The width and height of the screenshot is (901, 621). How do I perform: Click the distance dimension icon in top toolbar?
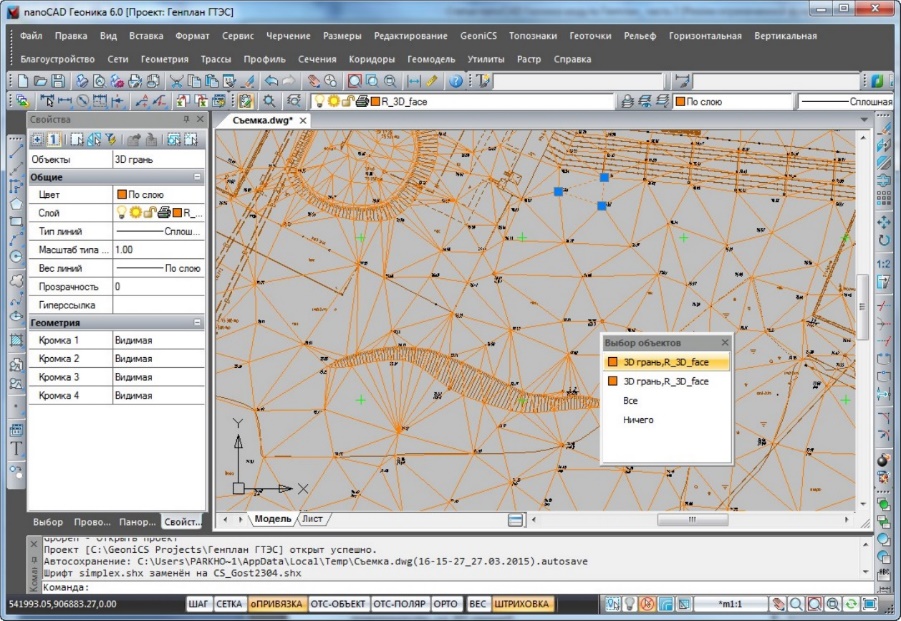414,81
